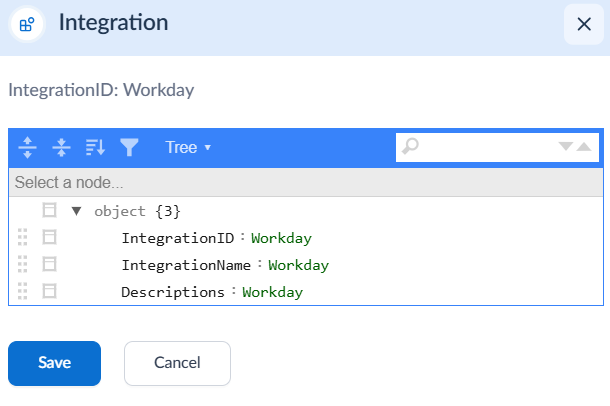Click the 'Select a node...' path bar
Image resolution: width=610 pixels, height=406 pixels.
306,182
